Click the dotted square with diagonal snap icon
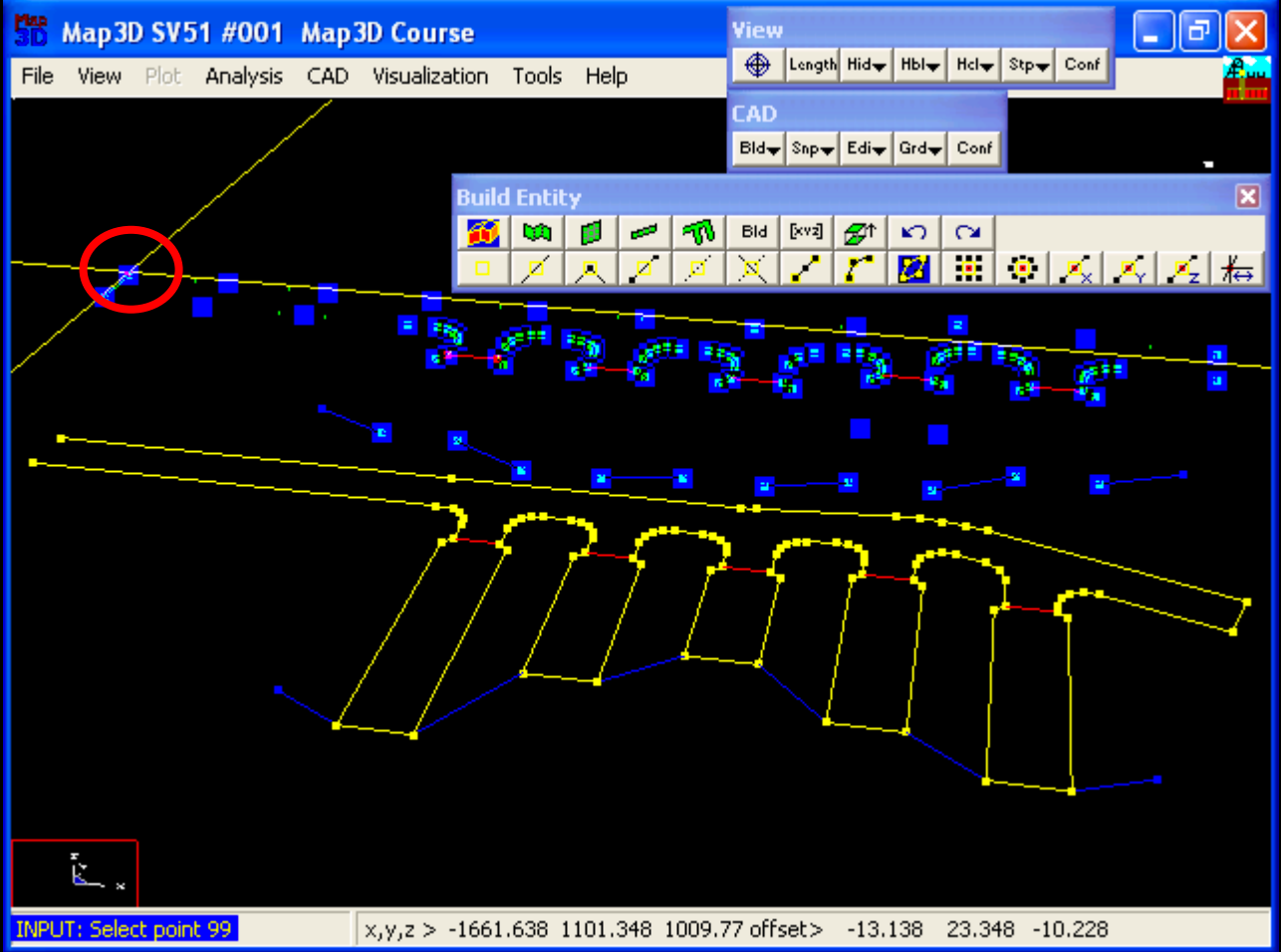1281x952 pixels. (x=698, y=269)
